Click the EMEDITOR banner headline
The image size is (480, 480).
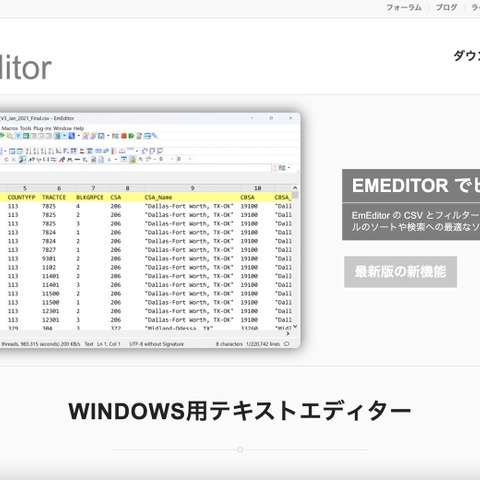pos(416,185)
